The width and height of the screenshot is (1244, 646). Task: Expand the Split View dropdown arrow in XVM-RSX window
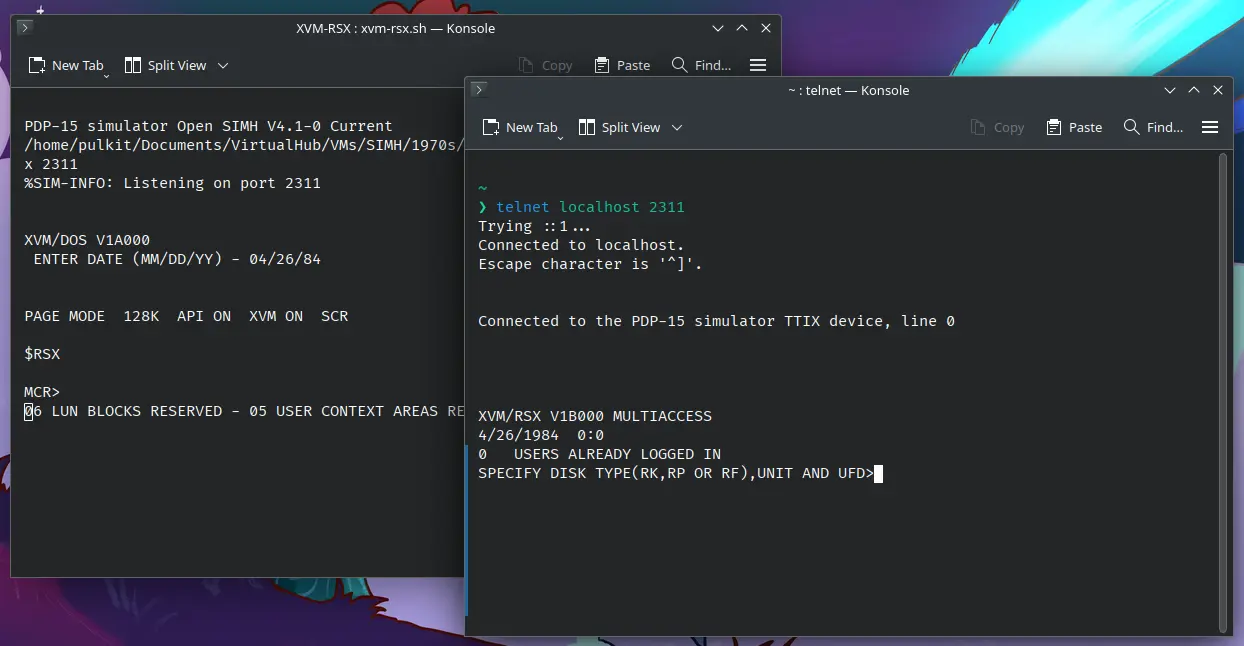tap(224, 65)
